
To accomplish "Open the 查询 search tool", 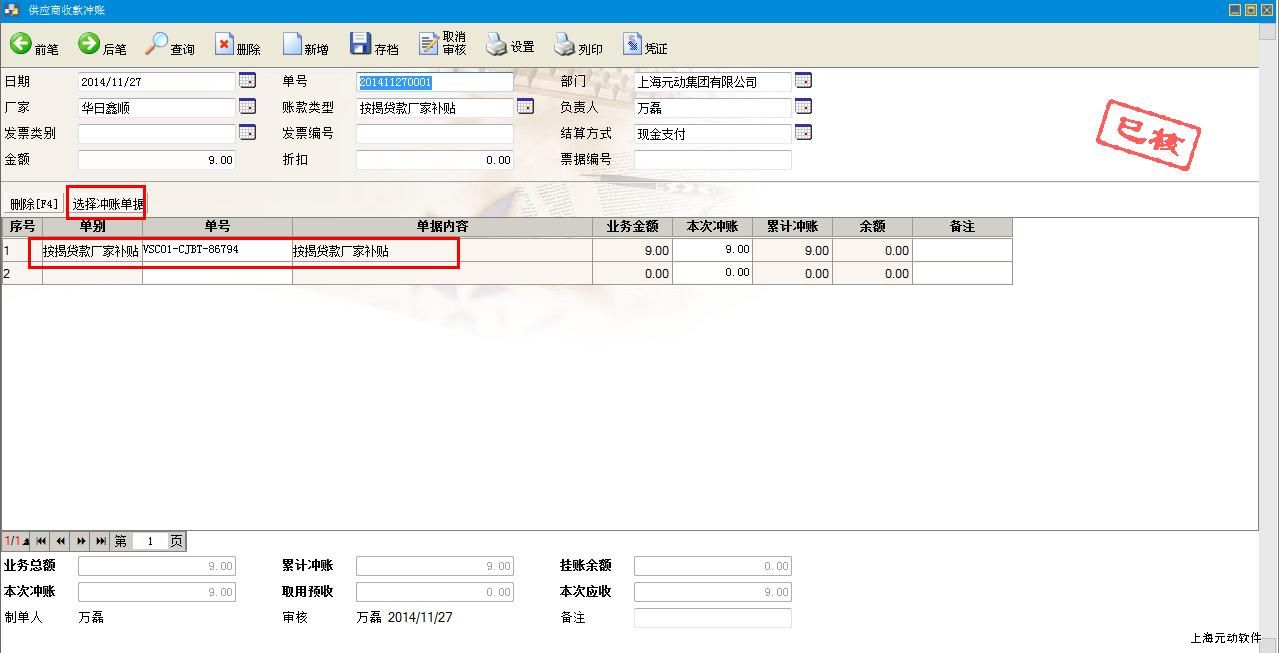I will pos(170,45).
